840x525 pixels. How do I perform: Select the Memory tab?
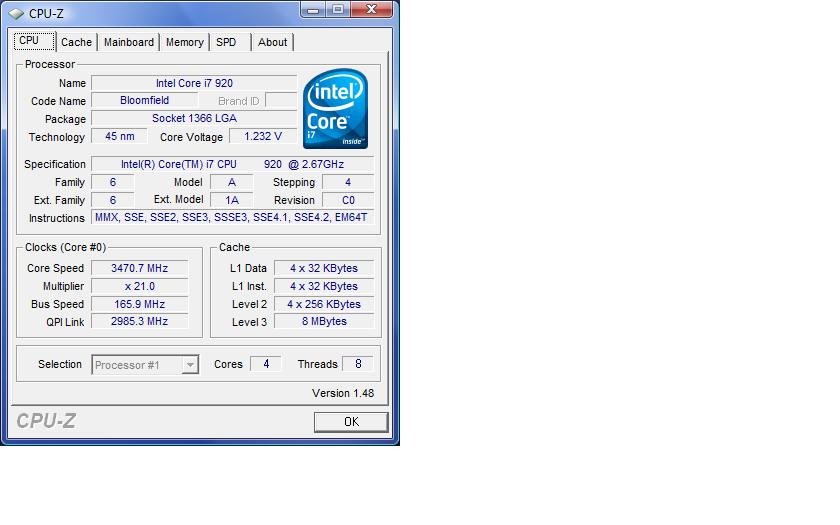click(x=184, y=42)
